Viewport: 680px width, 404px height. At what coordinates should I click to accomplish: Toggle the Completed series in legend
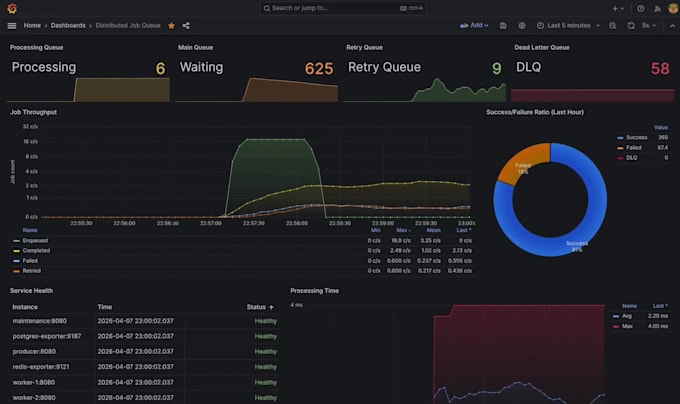[36, 251]
